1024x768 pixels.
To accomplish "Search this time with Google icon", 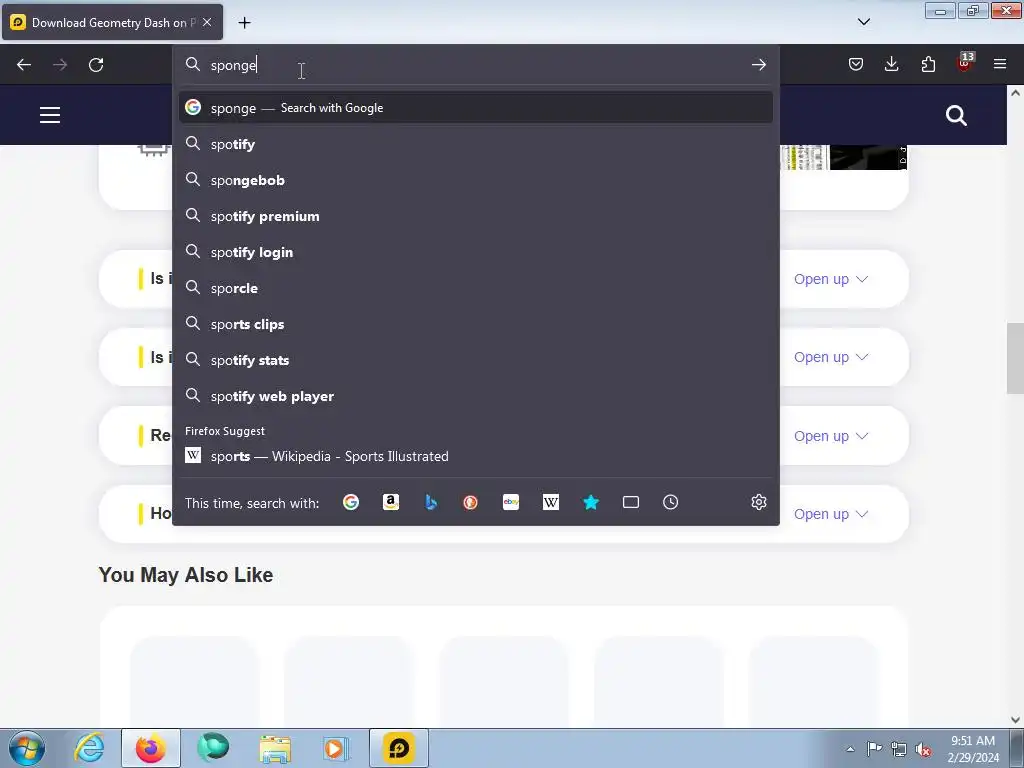I will pyautogui.click(x=351, y=502).
